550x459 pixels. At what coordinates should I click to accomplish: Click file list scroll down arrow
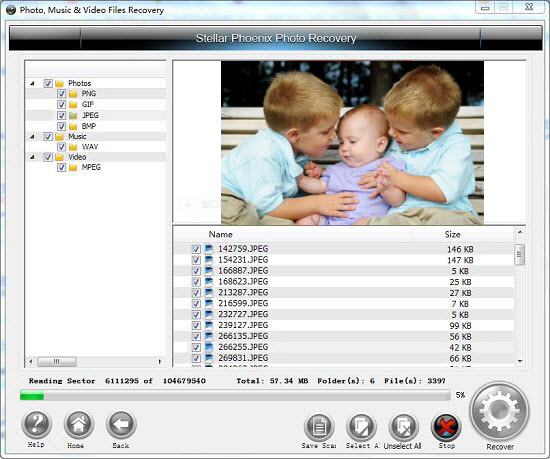pyautogui.click(x=520, y=361)
